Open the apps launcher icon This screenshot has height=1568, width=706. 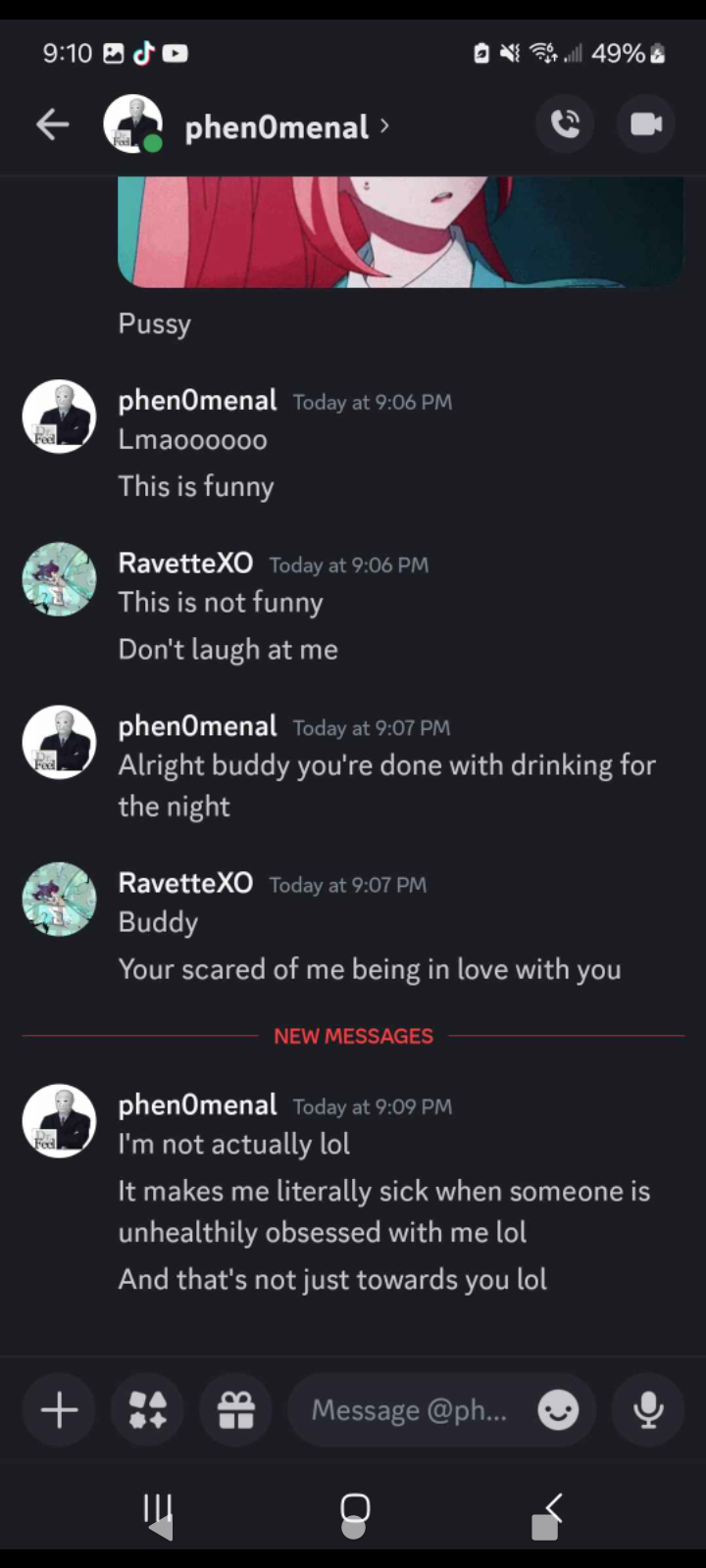(148, 1410)
